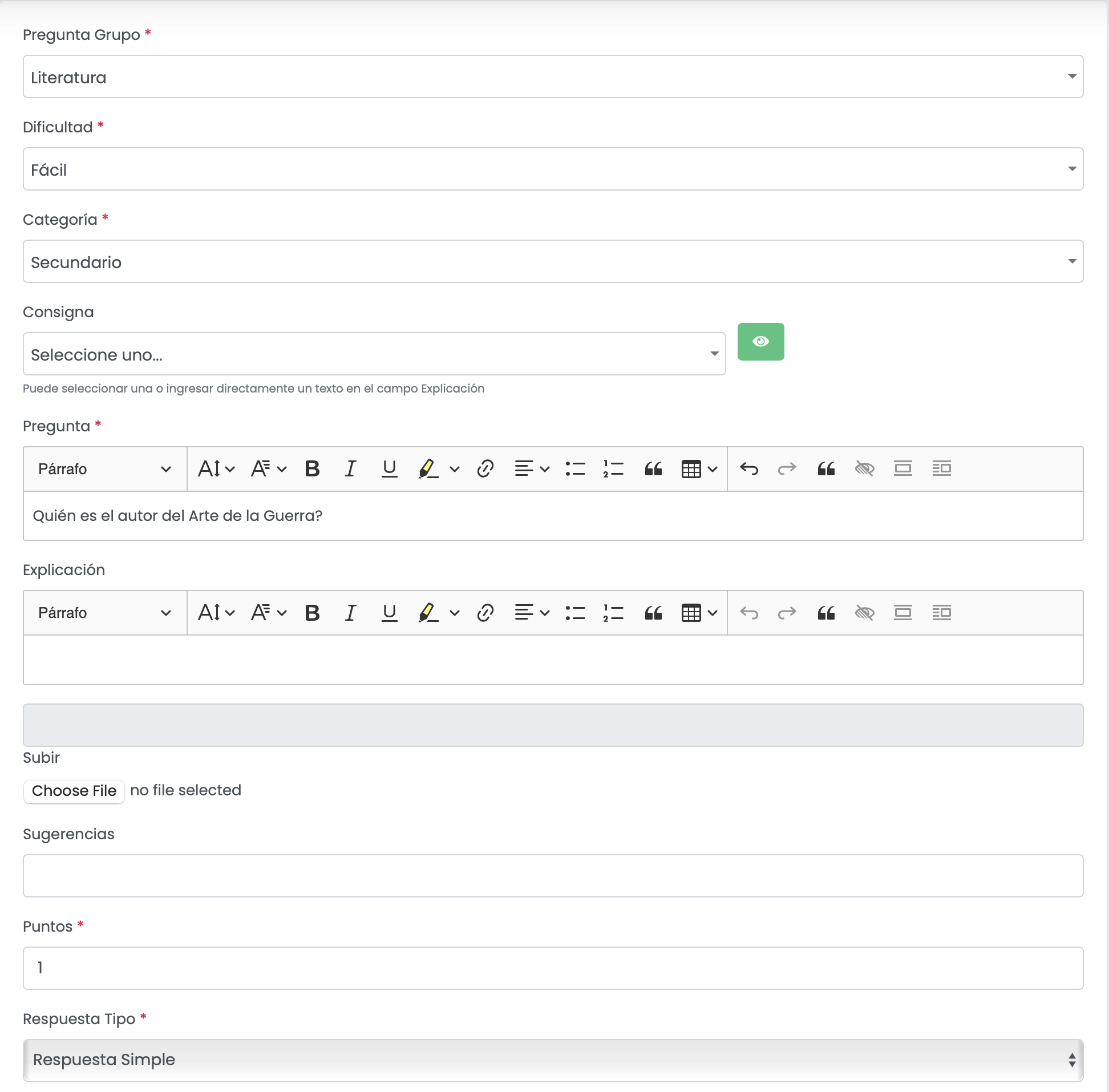
Task: Click the green eye preview button
Action: coord(760,342)
